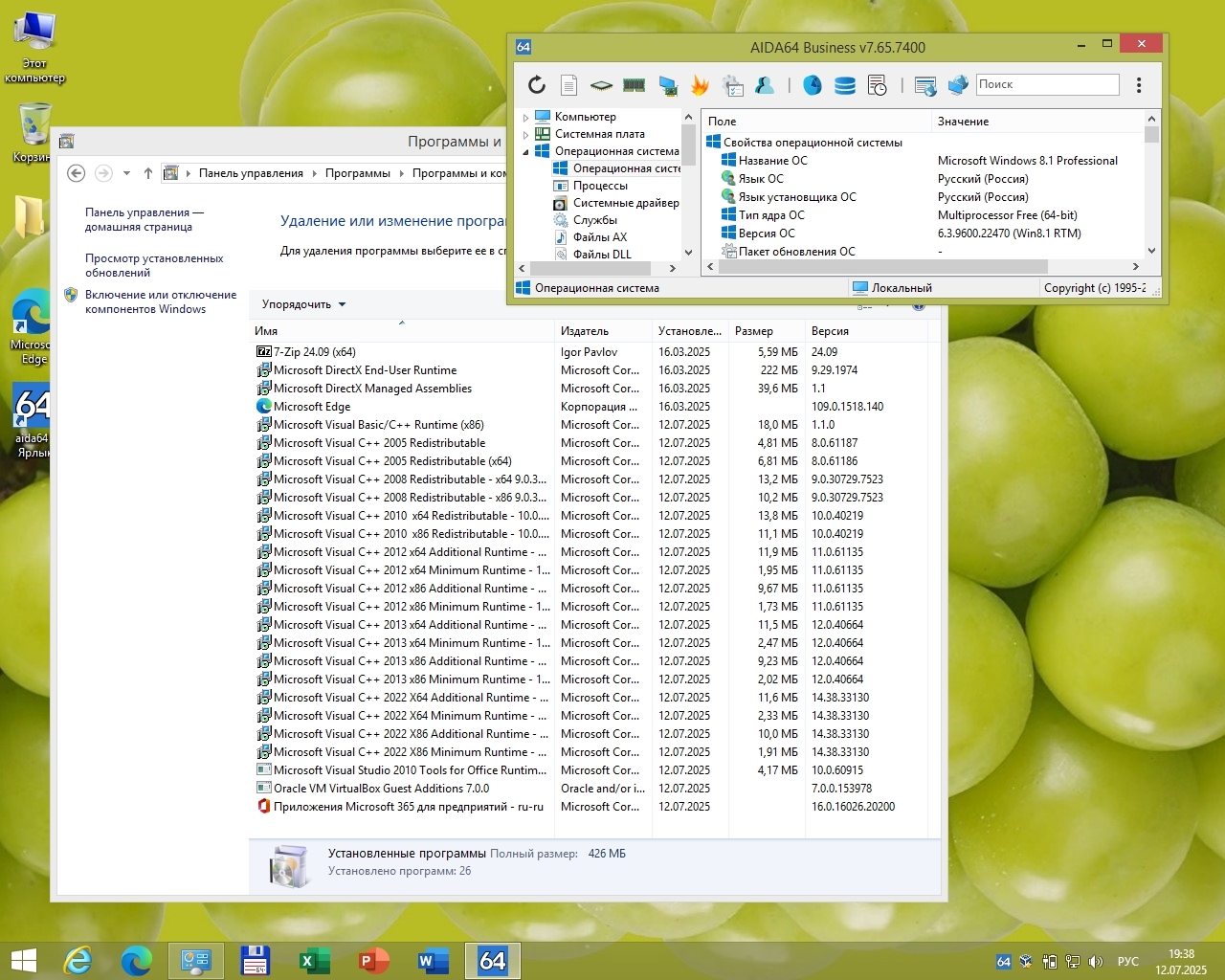Screen dimensions: 1225x980
Task: Sort by the Имя column header
Action: click(402, 331)
